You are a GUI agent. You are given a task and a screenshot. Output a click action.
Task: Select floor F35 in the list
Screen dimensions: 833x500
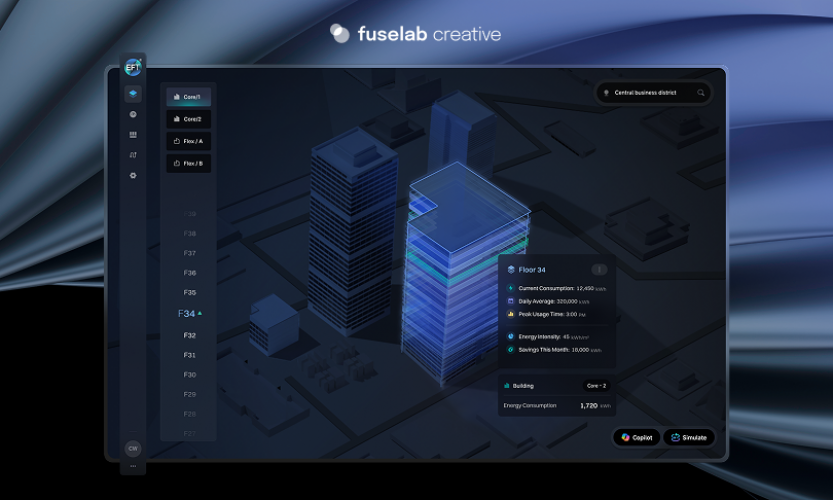[190, 292]
